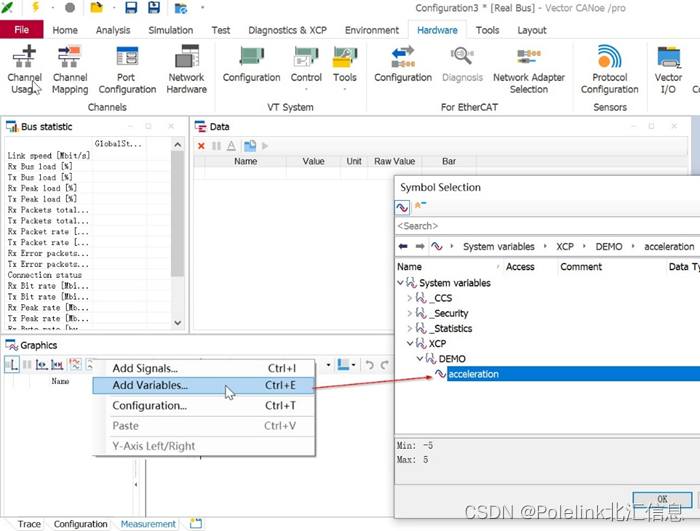This screenshot has width=700, height=531.
Task: Click the lightning start measurement icon
Action: (x=36, y=7)
